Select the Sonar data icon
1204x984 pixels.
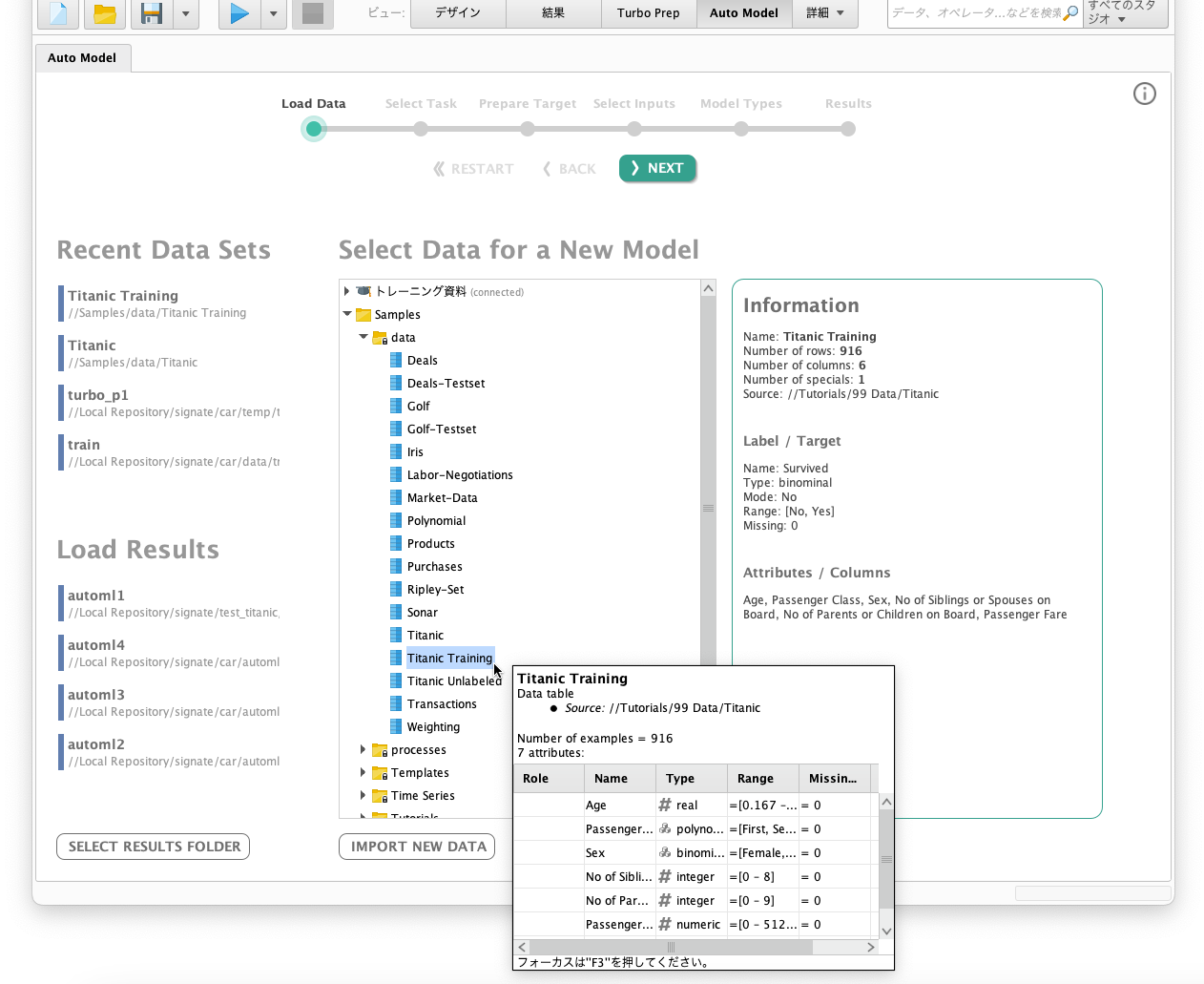[395, 612]
